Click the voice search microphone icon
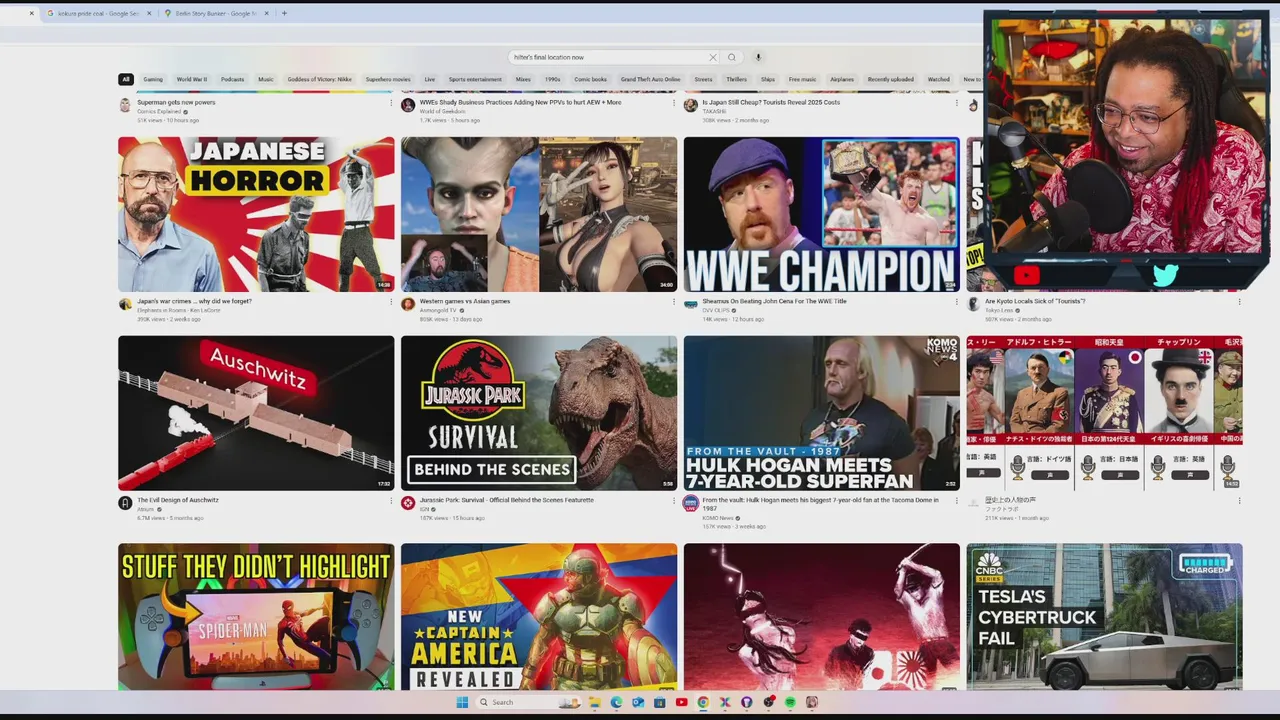Viewport: 1280px width, 720px height. pos(758,57)
